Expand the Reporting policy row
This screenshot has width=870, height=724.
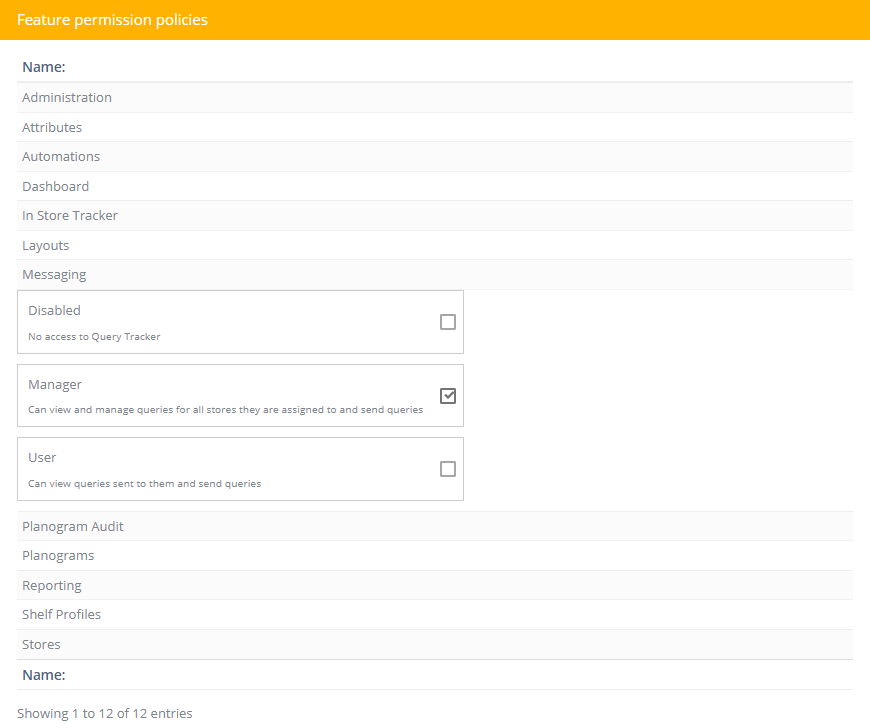(x=434, y=585)
